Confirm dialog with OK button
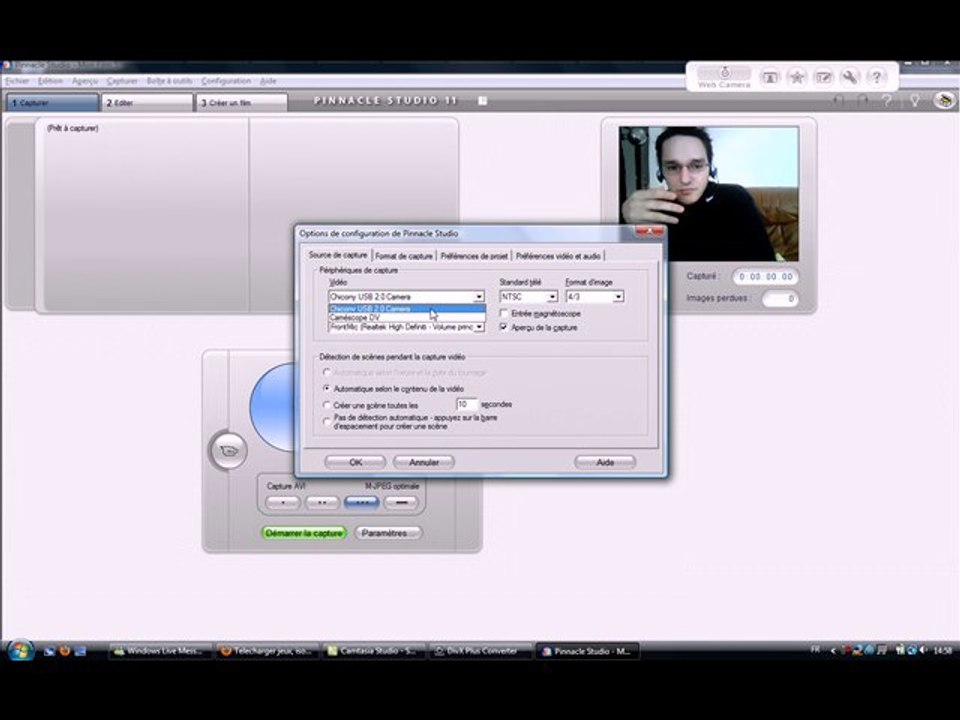Viewport: 960px width, 720px height. (x=356, y=462)
